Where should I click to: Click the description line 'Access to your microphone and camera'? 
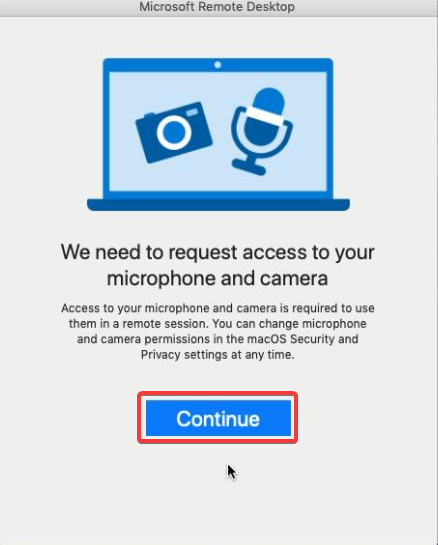170,308
